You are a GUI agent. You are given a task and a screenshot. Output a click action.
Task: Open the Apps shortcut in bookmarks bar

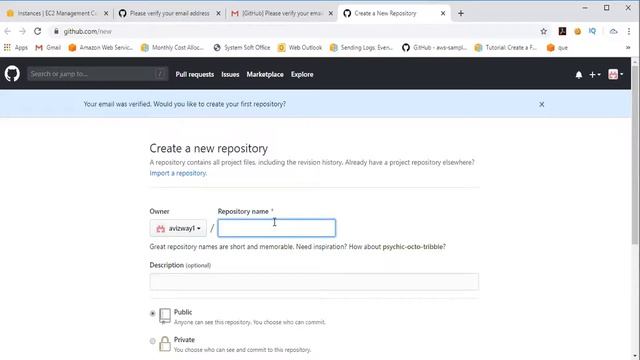click(x=16, y=48)
